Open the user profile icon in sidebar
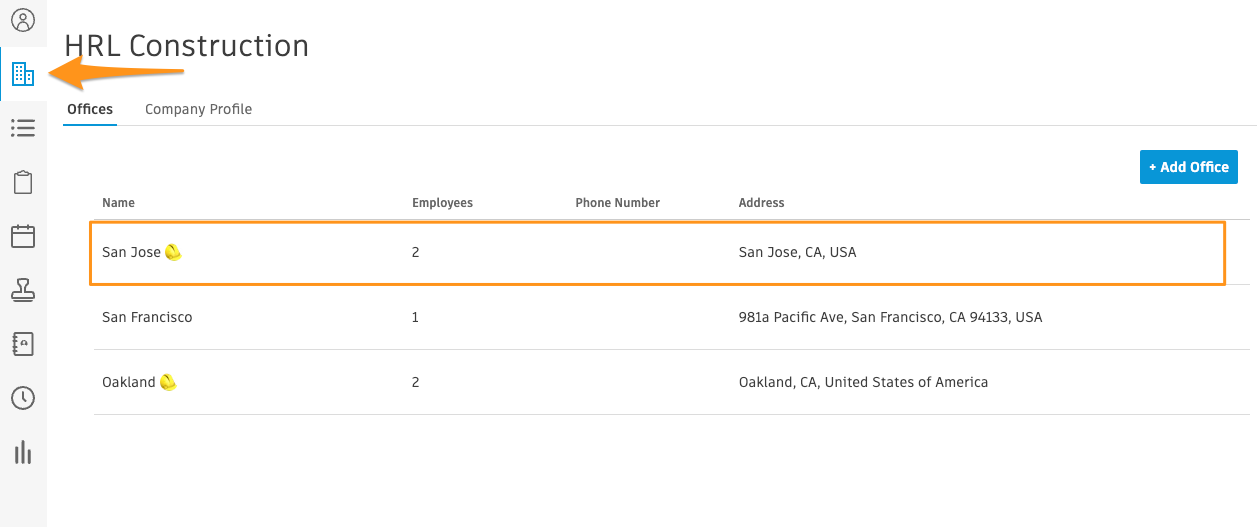This screenshot has width=1259, height=527. click(x=23, y=20)
